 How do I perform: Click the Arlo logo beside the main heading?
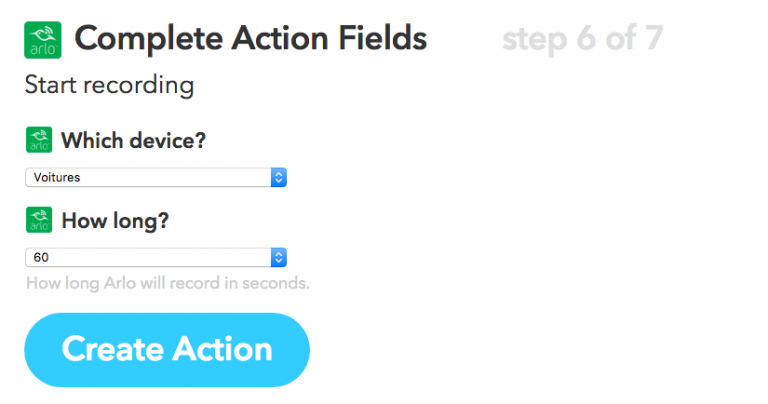point(43,39)
